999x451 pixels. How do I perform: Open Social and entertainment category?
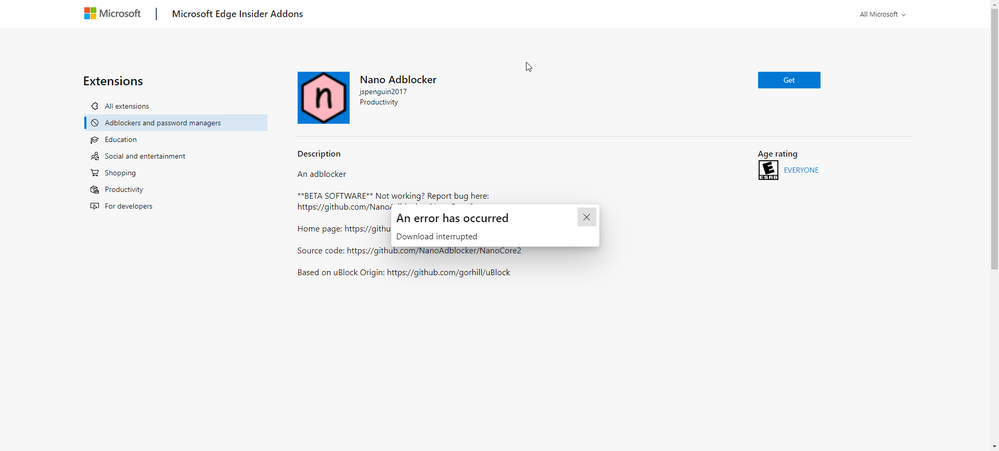point(145,156)
